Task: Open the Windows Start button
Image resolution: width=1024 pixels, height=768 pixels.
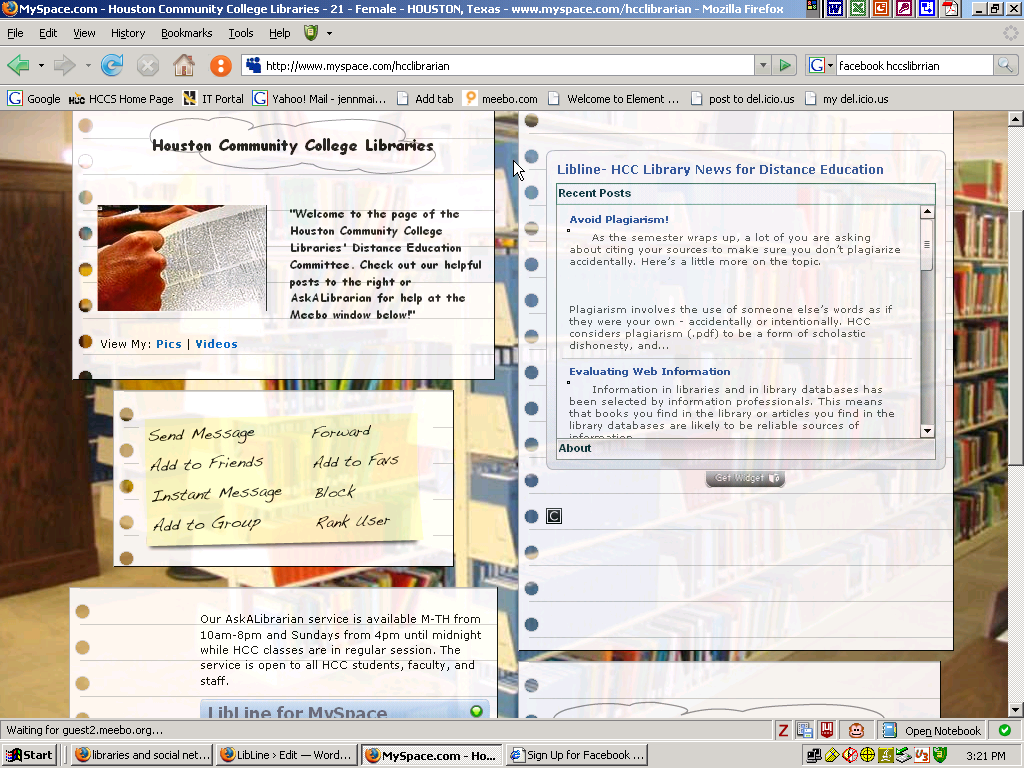Action: coord(29,756)
